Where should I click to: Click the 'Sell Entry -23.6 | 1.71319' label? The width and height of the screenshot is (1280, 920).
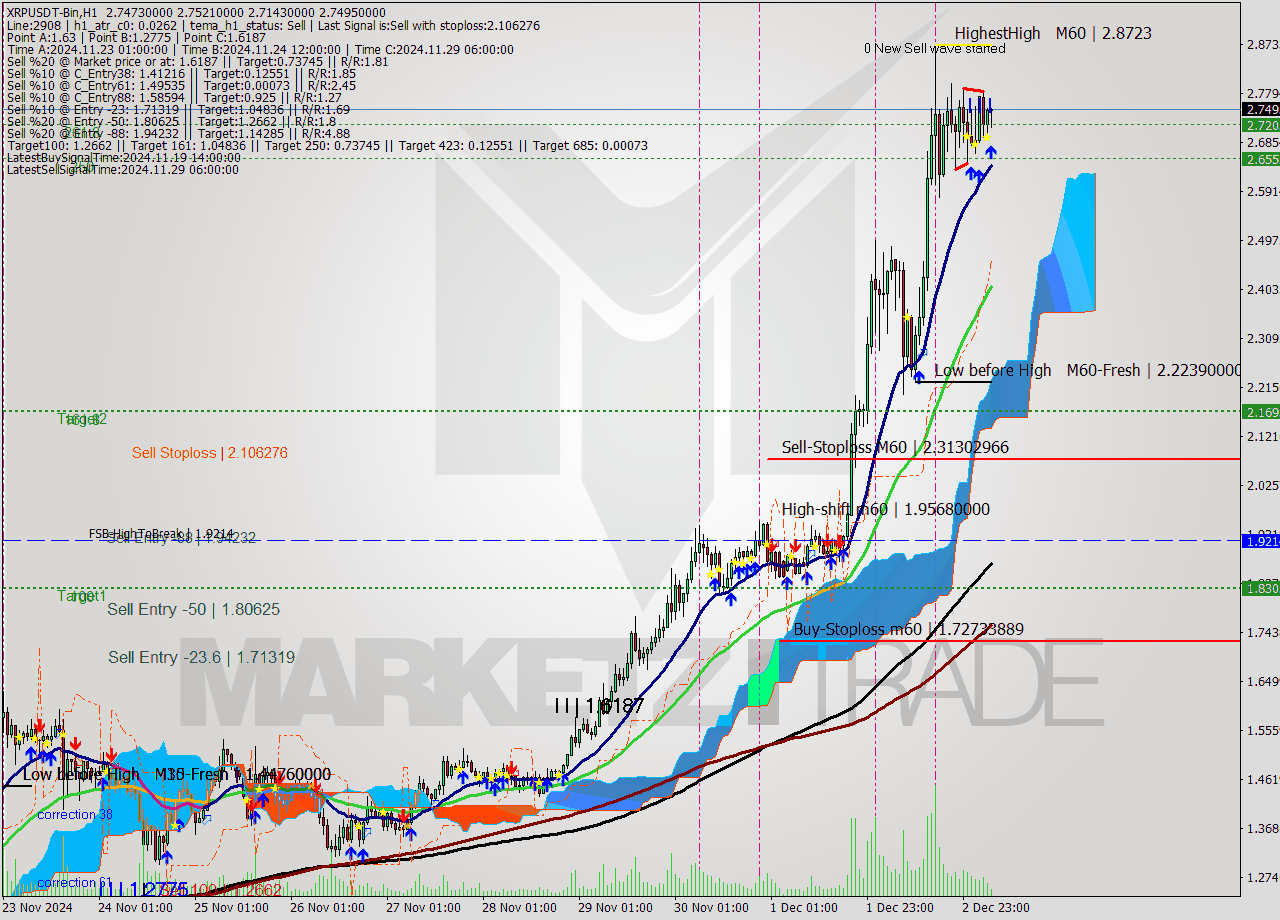coord(202,657)
